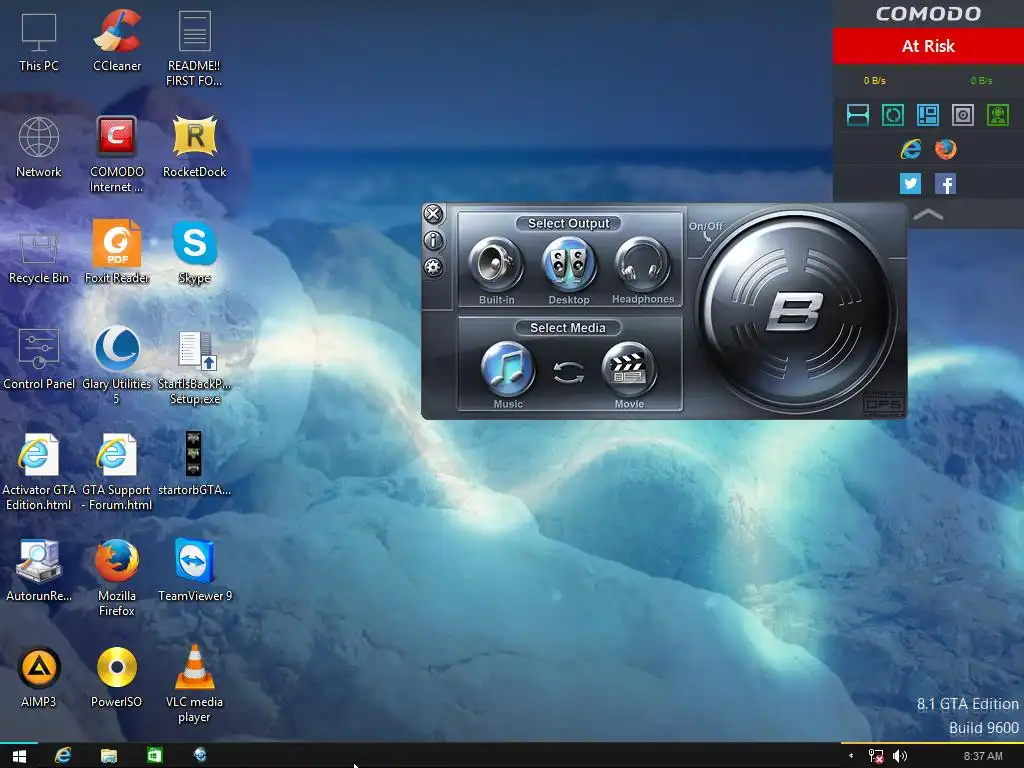This screenshot has width=1024, height=768.
Task: Select the StartIsBack Setup.exe file
Action: tap(194, 367)
